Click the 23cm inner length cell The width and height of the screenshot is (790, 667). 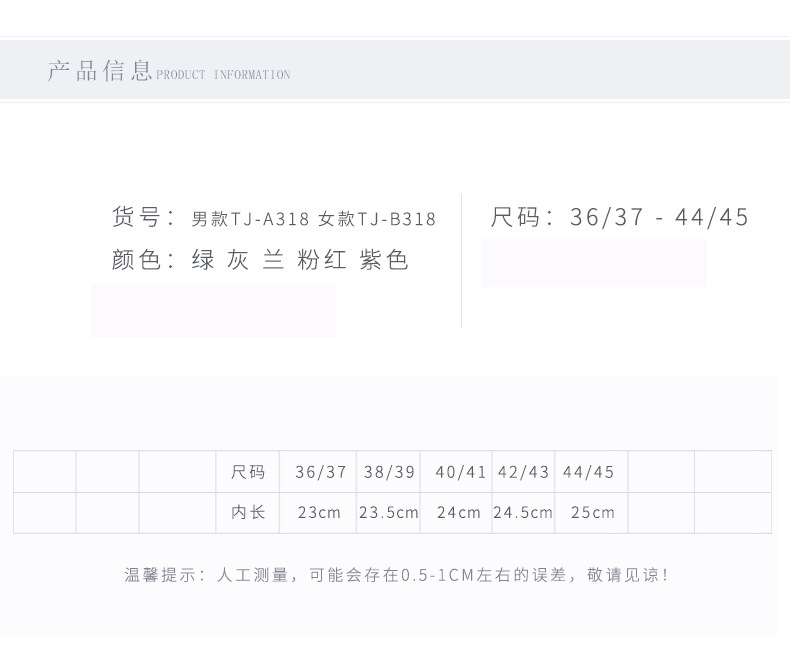click(320, 512)
